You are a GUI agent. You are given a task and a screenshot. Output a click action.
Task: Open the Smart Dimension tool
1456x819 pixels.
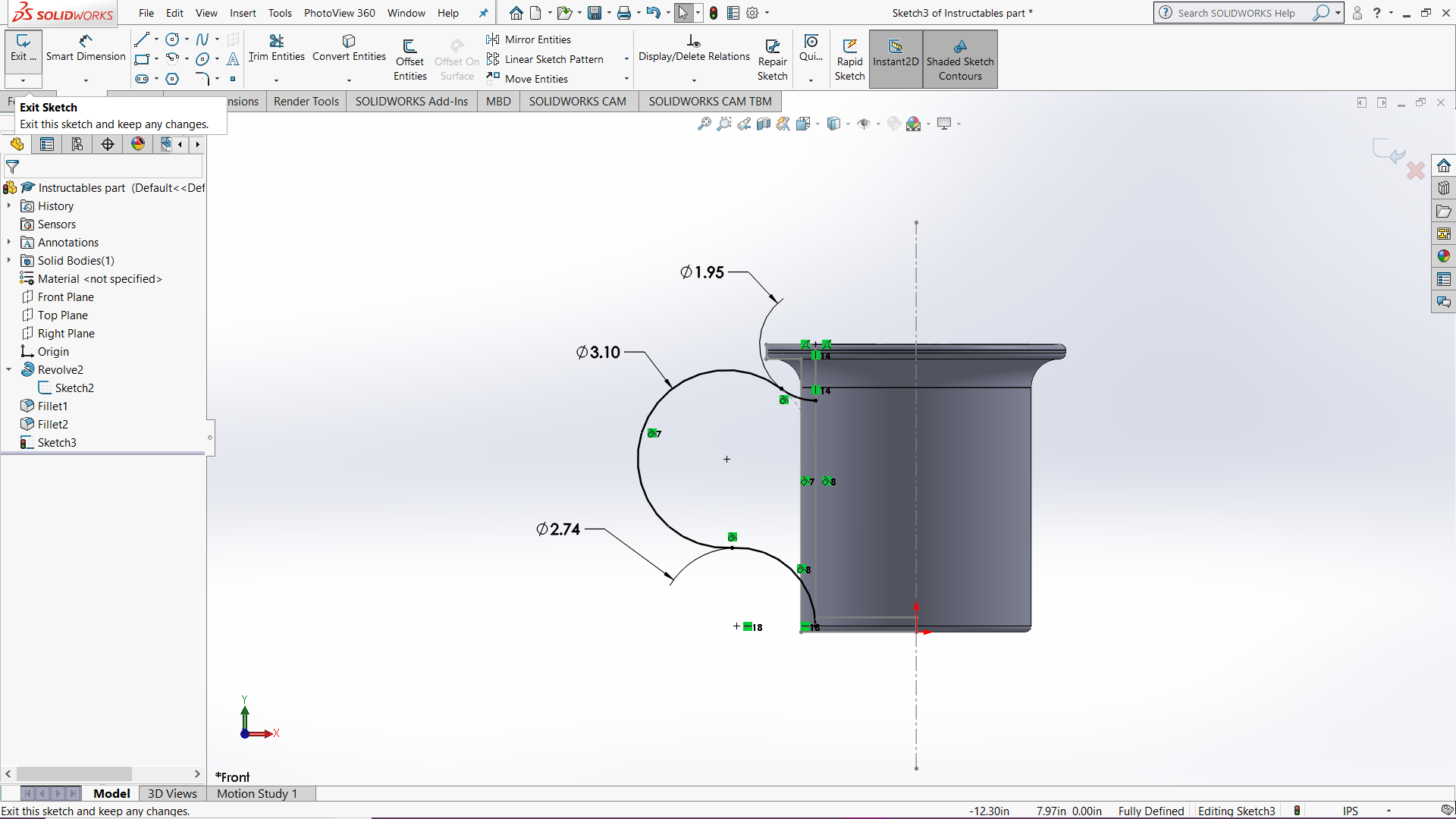coord(85,49)
